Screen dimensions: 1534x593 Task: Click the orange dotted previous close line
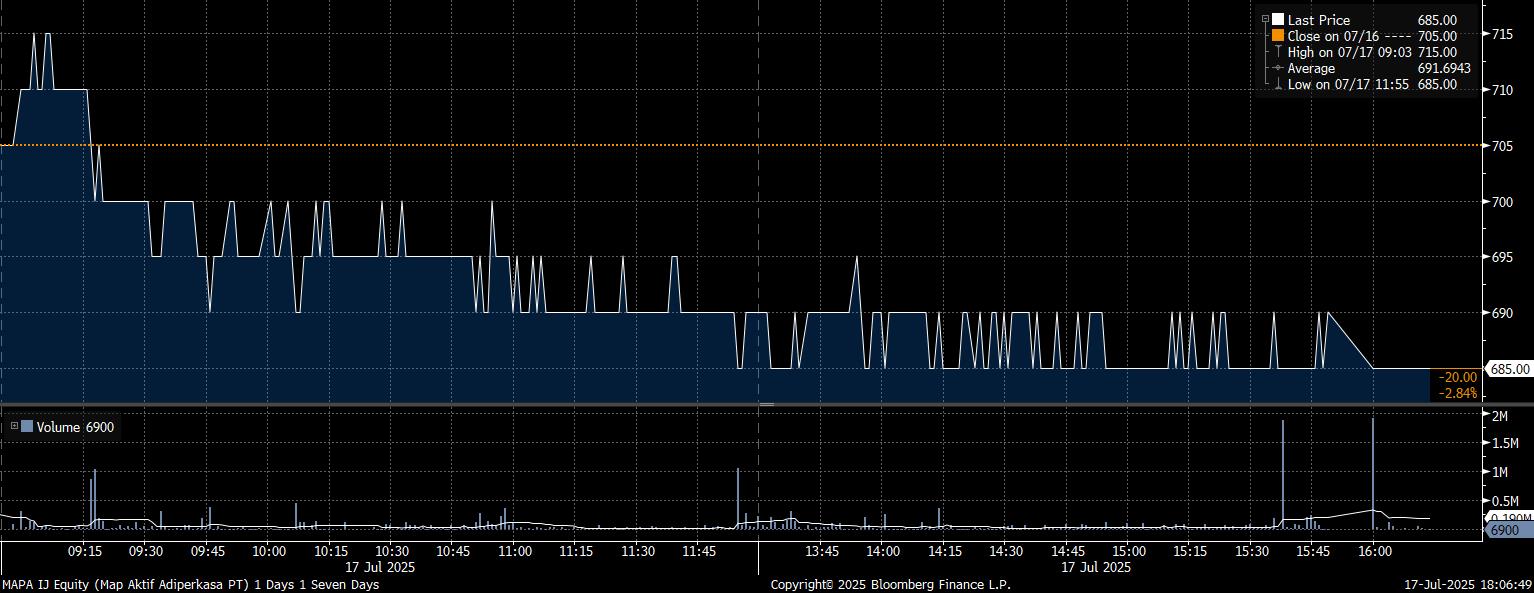click(x=600, y=146)
